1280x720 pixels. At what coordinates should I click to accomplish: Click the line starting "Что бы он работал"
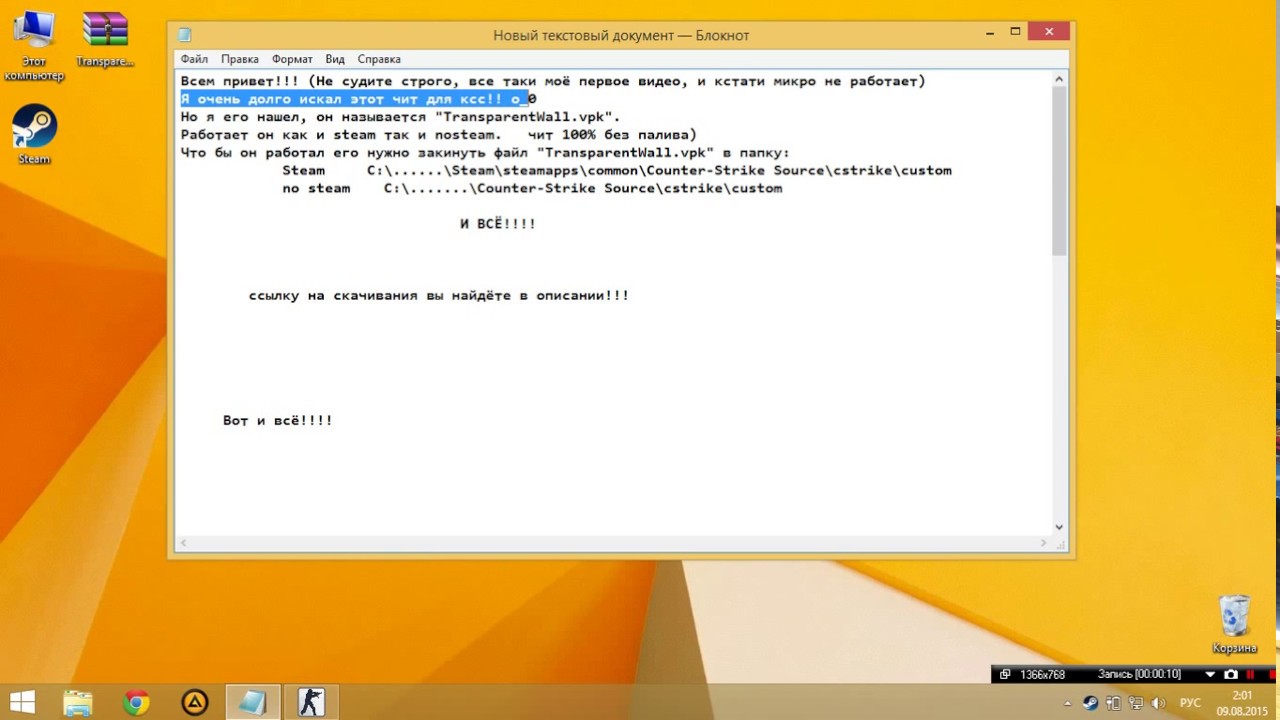click(x=485, y=153)
